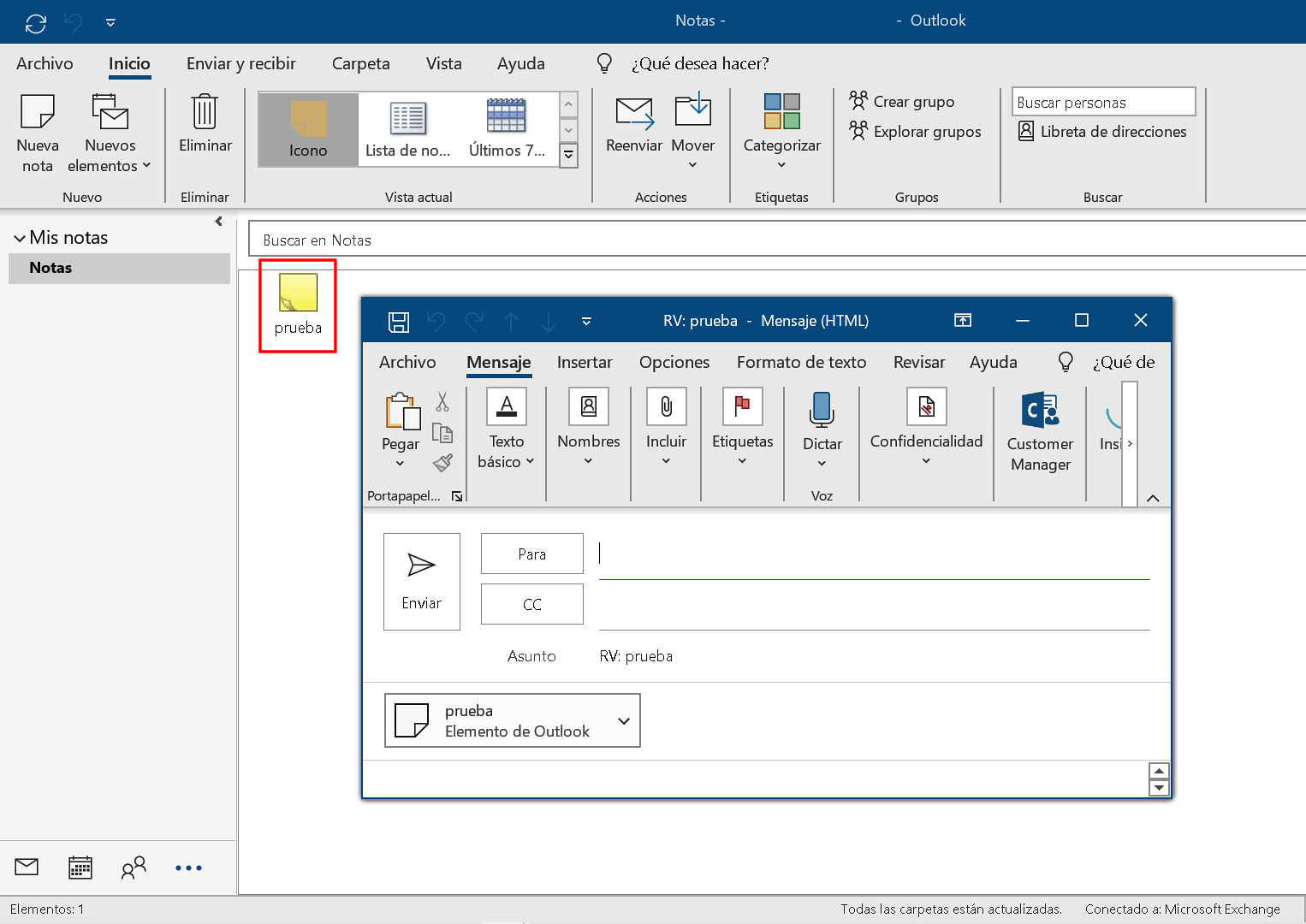
Task: Open Enviar y recibir tab
Action: coord(241,64)
